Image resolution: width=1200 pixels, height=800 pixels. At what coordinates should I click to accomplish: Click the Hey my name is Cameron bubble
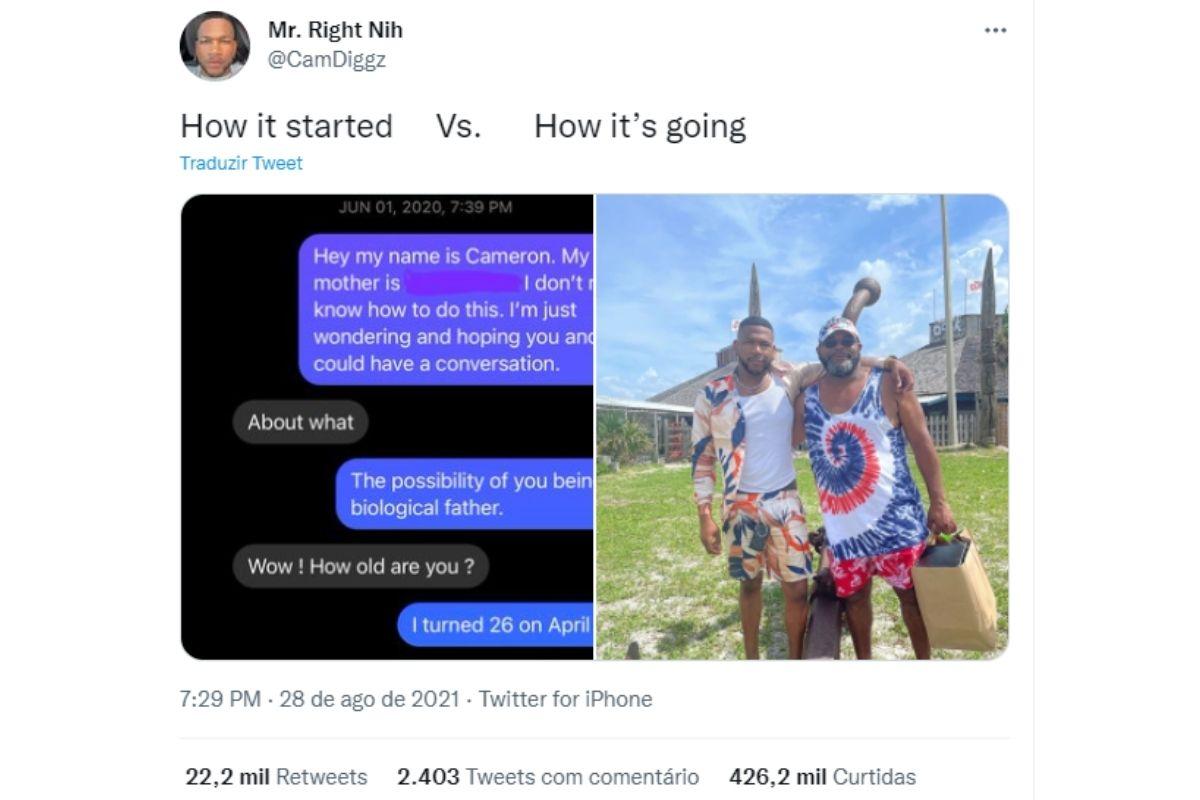[446, 310]
